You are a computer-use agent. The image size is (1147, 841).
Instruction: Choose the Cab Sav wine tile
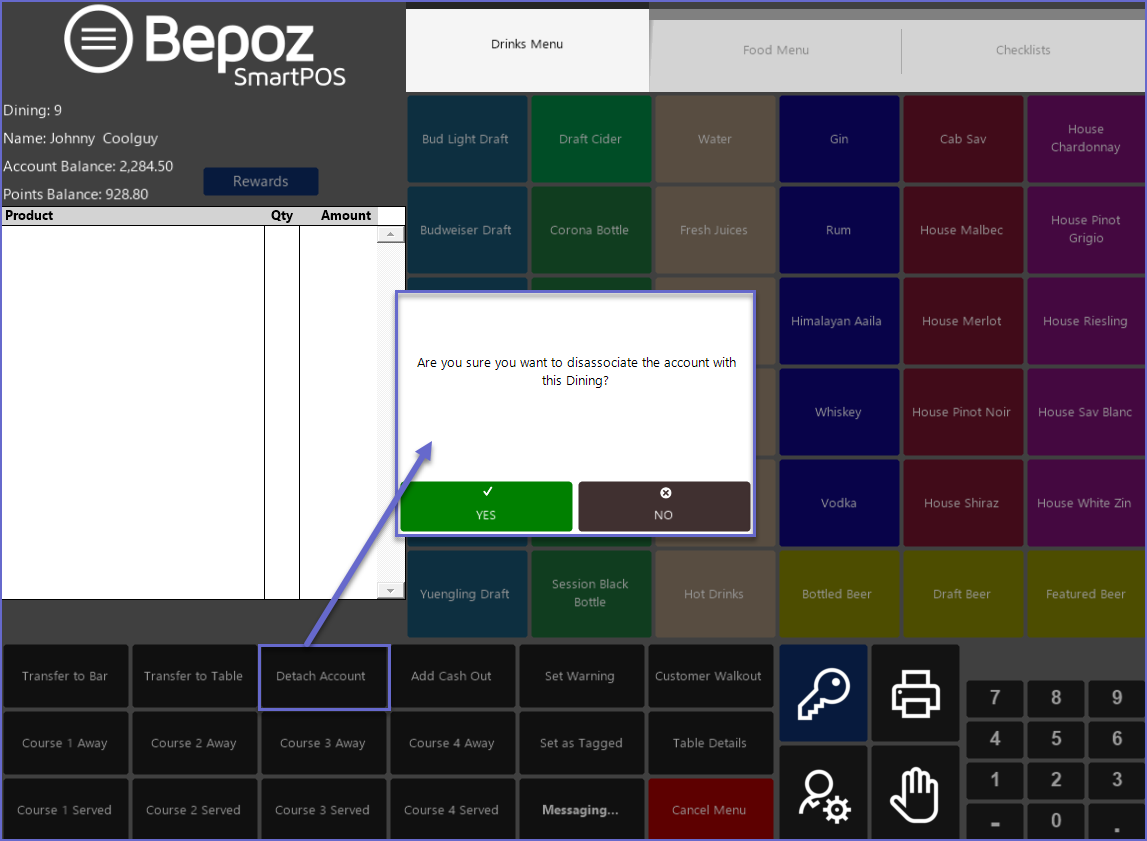(963, 139)
